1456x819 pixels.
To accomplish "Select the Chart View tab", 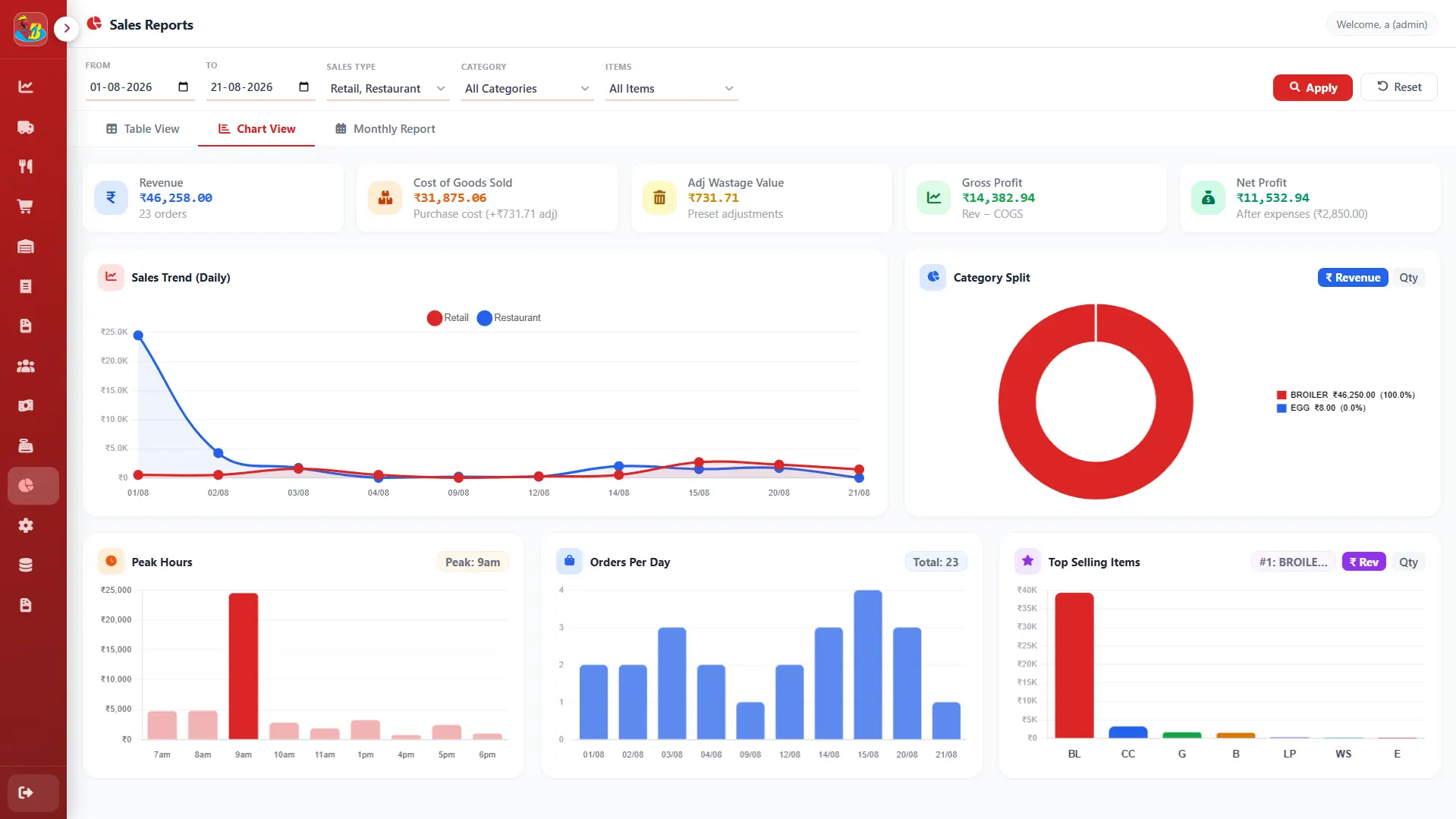I will click(256, 129).
